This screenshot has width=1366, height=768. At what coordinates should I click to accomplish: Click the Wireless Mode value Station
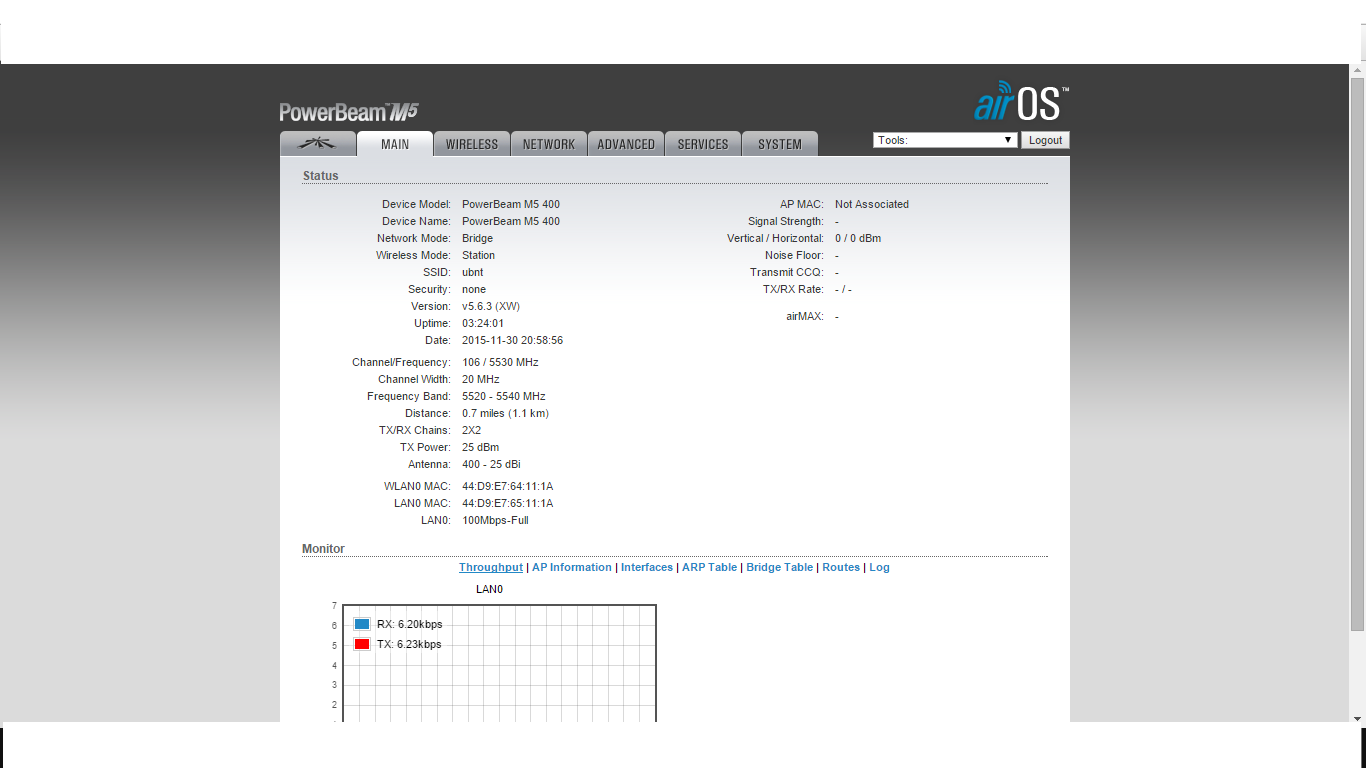478,255
